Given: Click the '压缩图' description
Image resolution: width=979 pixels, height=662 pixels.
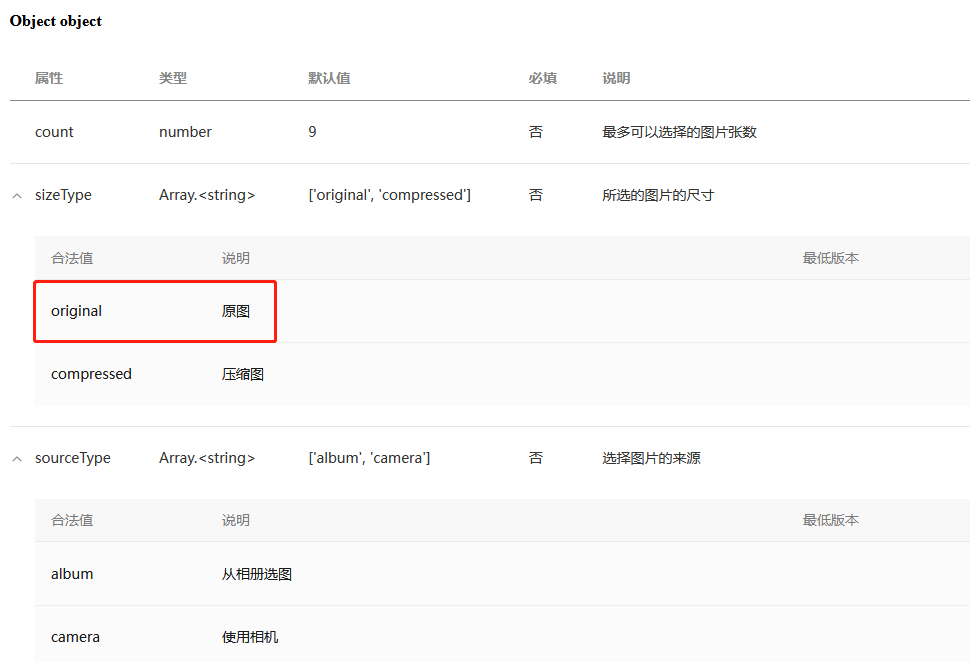Looking at the screenshot, I should click(243, 374).
